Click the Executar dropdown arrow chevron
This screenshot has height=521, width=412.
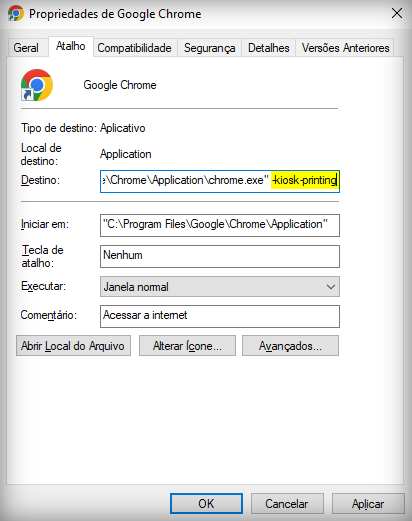coord(331,287)
